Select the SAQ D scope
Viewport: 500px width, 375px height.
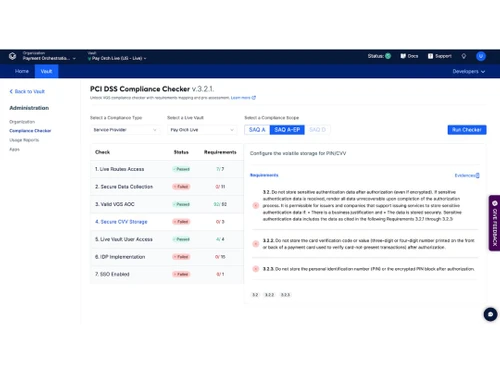[317, 130]
